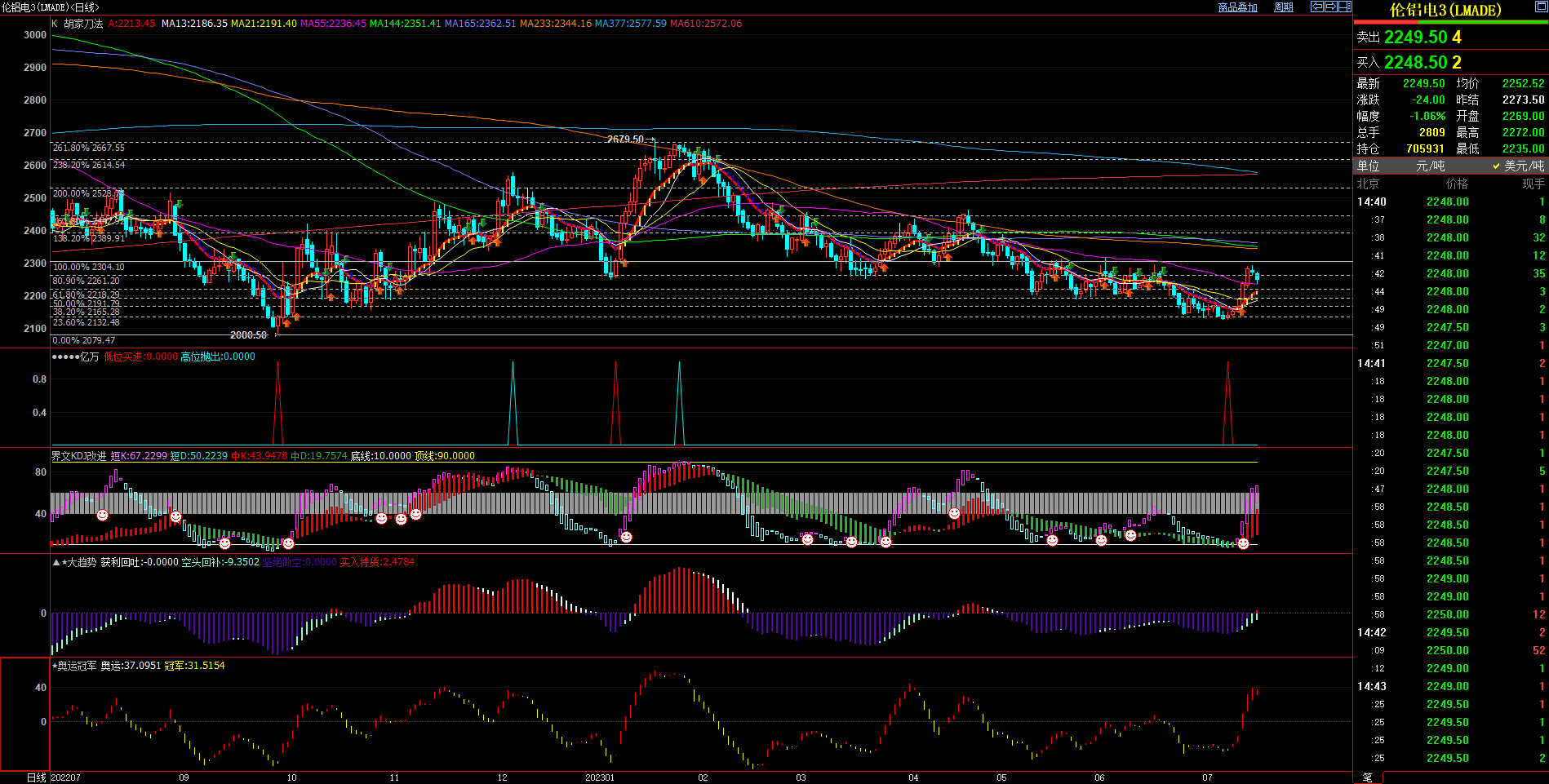This screenshot has height=784, width=1549.
Task: Click the first smiley marker on KD chart
Action: click(x=102, y=515)
